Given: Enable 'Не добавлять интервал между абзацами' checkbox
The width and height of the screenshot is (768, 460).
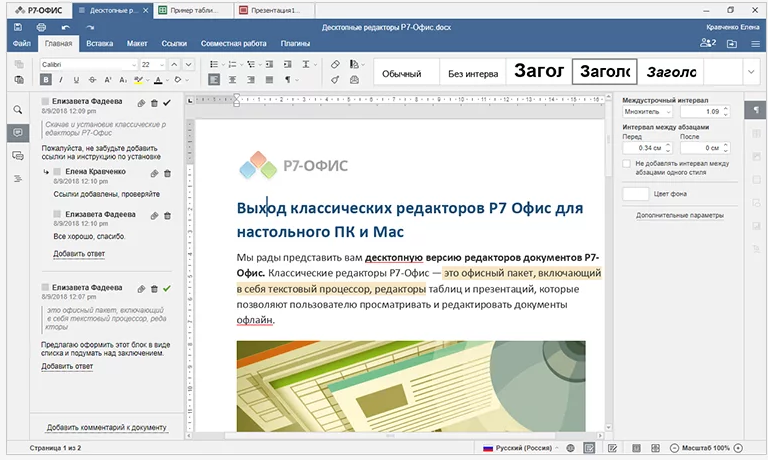Looking at the screenshot, I should click(627, 163).
